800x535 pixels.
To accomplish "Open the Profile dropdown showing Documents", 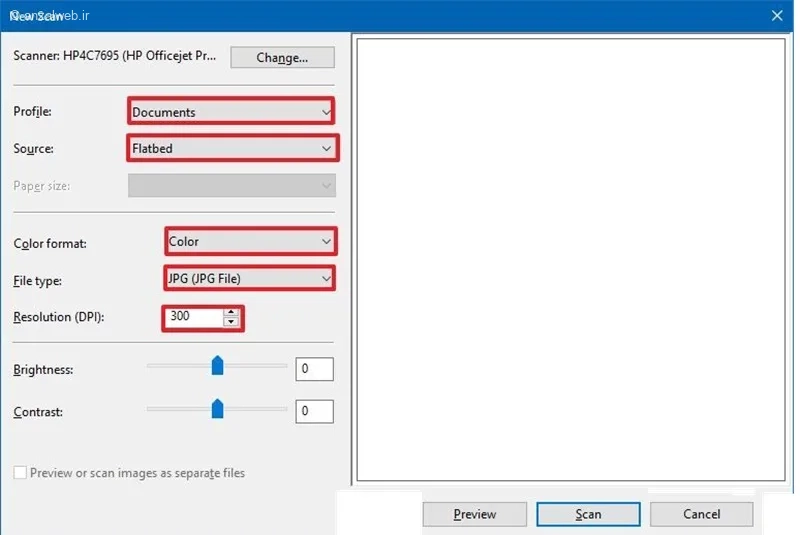I will [230, 112].
